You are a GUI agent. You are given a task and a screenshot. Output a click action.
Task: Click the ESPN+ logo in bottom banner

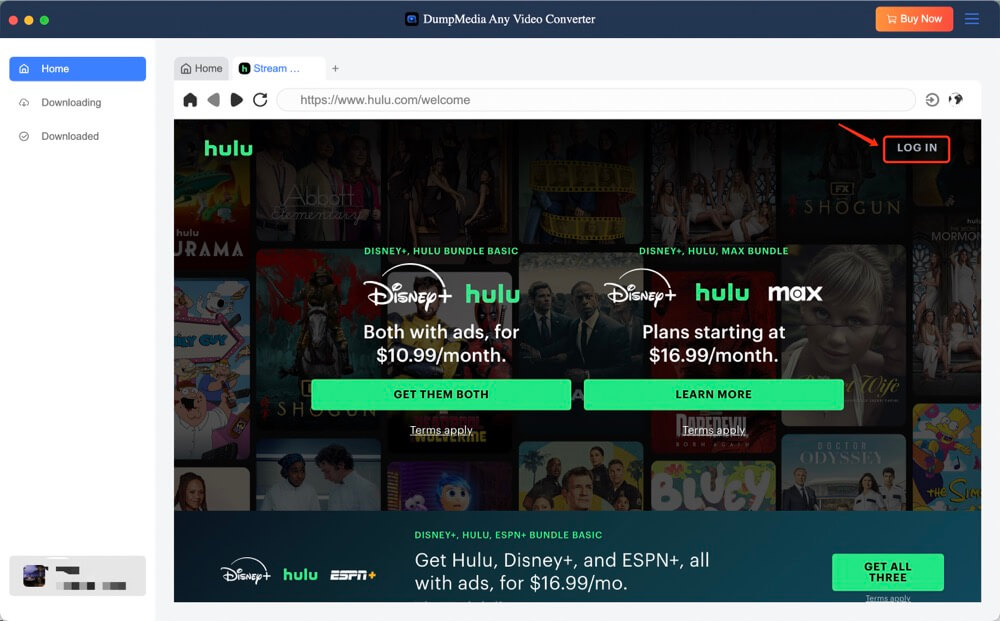[353, 575]
